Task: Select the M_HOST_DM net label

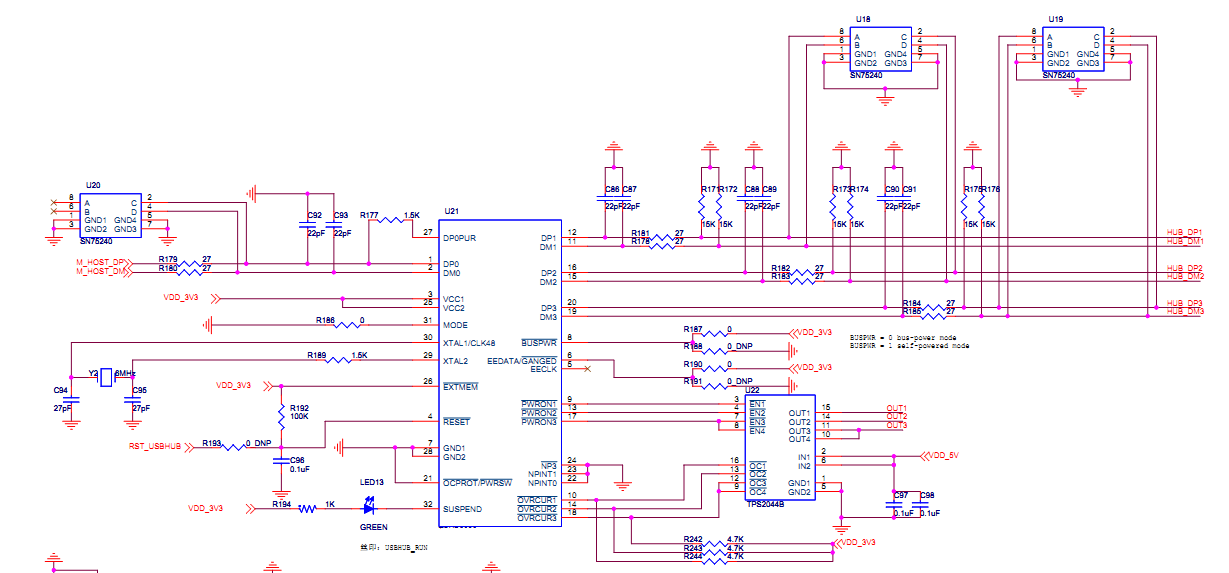Action: (102, 271)
